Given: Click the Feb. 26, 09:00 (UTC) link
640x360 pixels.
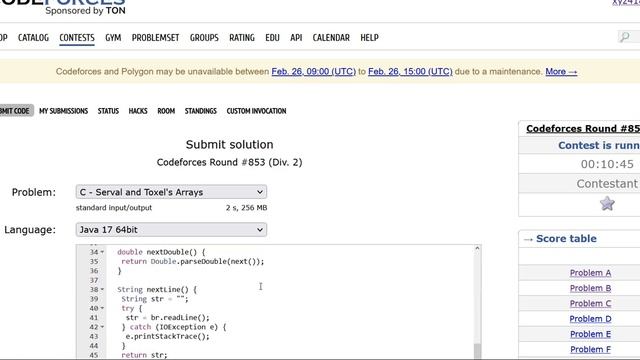Looking at the screenshot, I should [313, 71].
